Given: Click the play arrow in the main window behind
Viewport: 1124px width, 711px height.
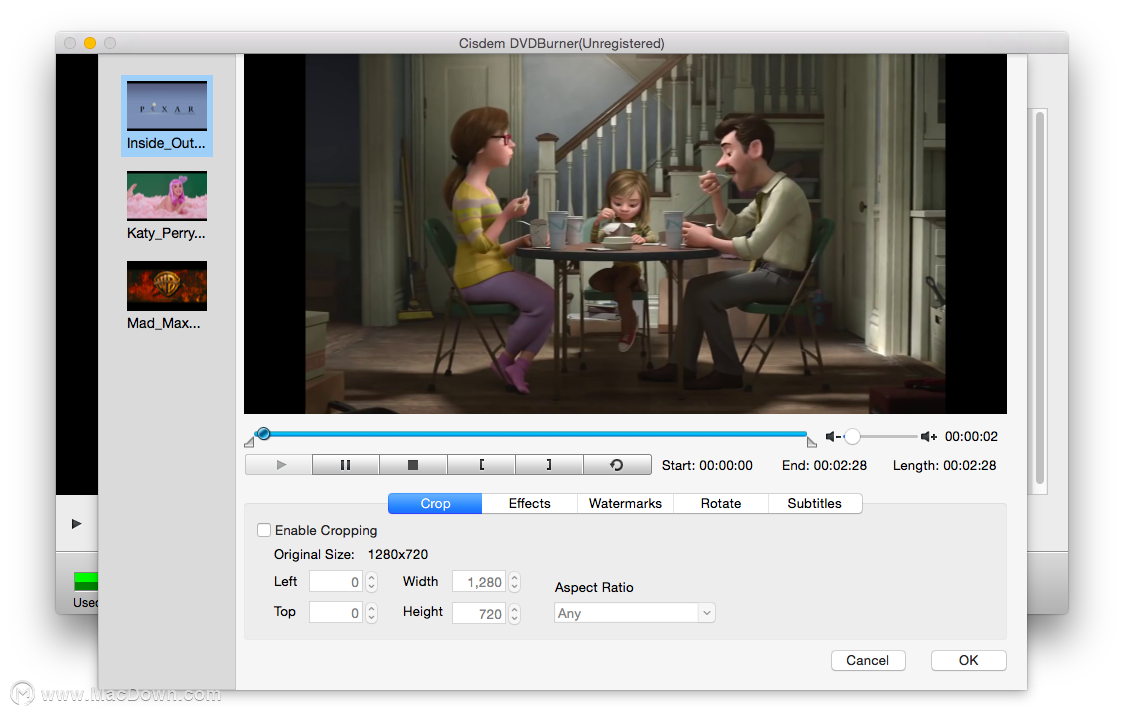Looking at the screenshot, I should pyautogui.click(x=77, y=524).
